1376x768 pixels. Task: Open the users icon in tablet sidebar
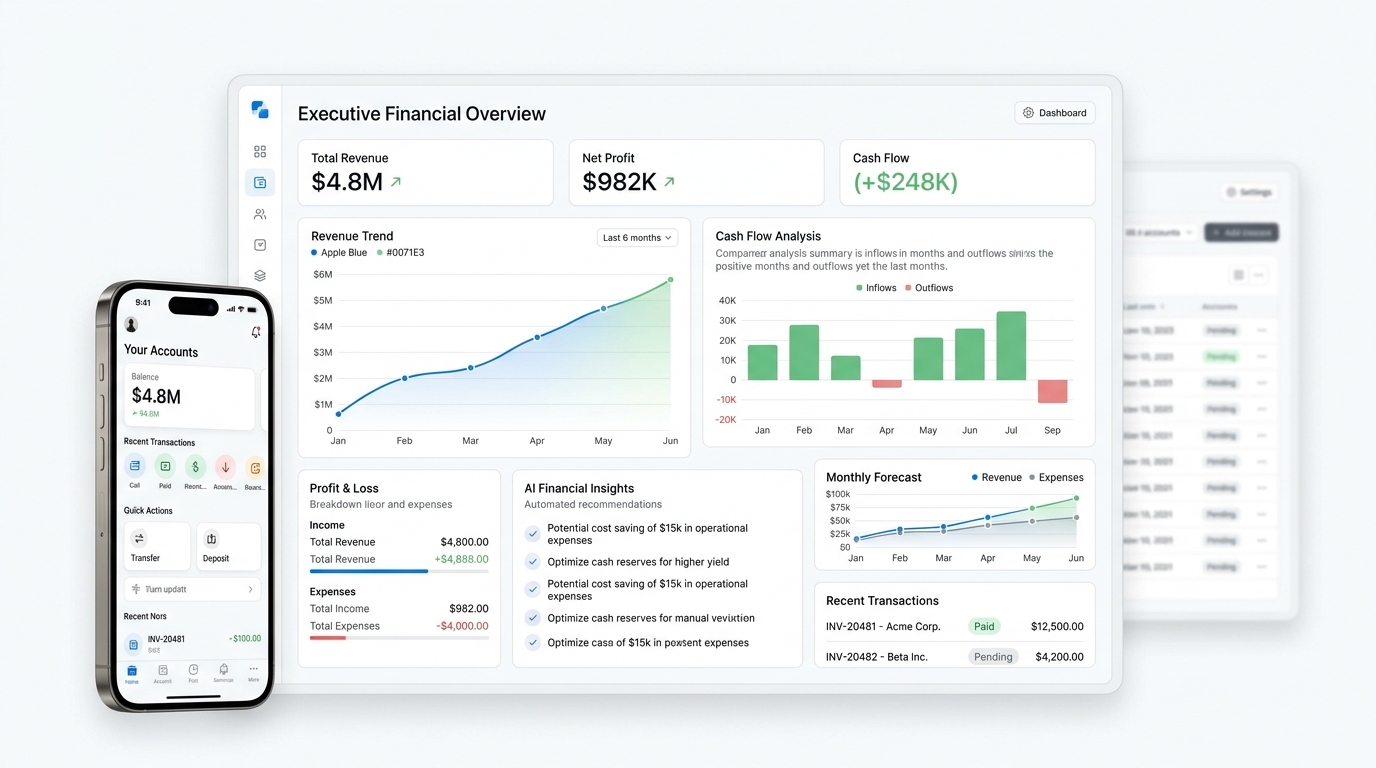(x=260, y=214)
